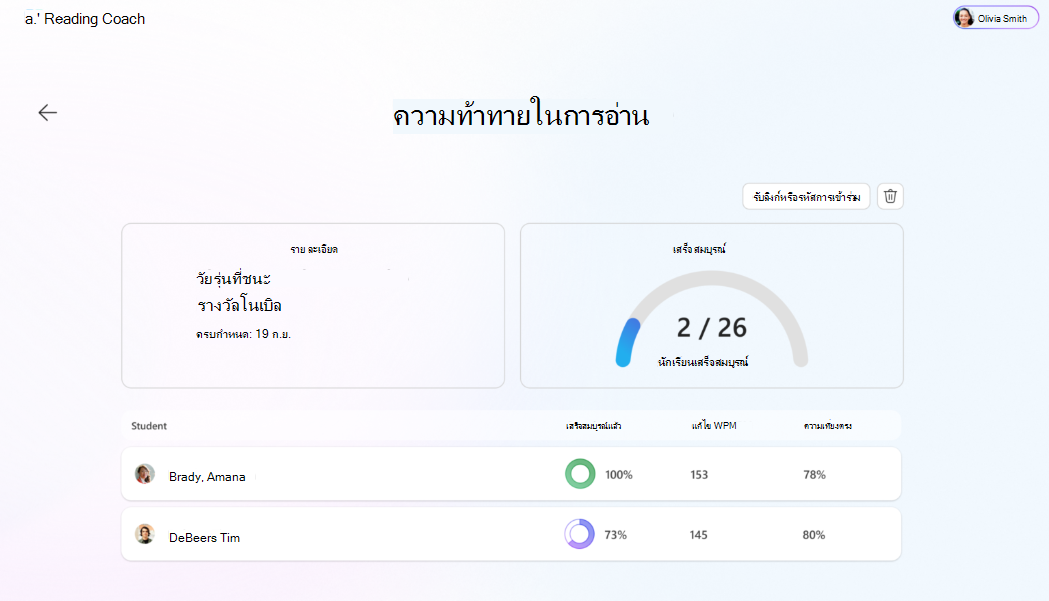1049x601 pixels.
Task: Click Brady, Amana's profile picture
Action: (x=145, y=474)
